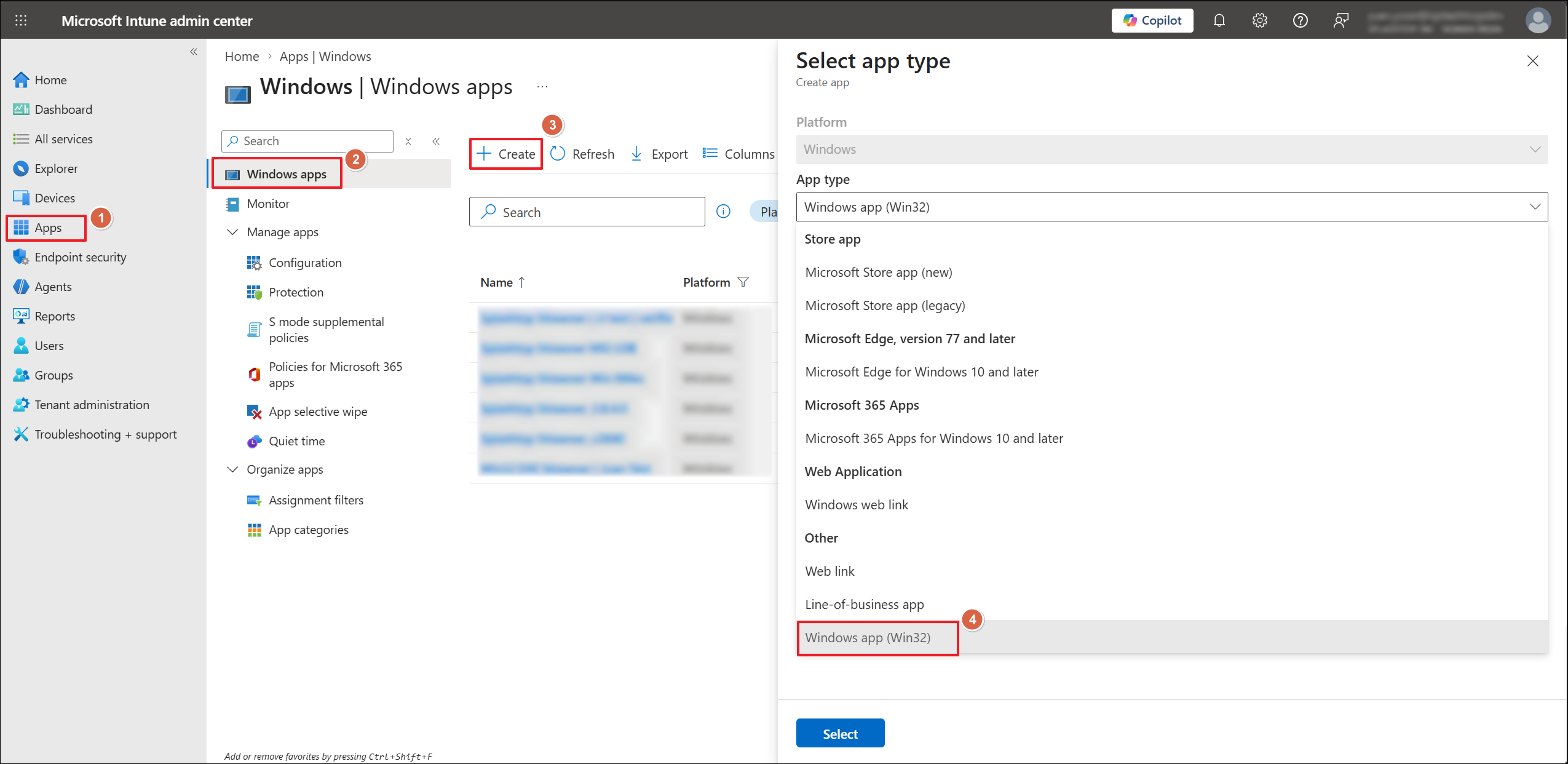Open Assignment filters
Viewport: 1568px width, 764px height.
305,500
